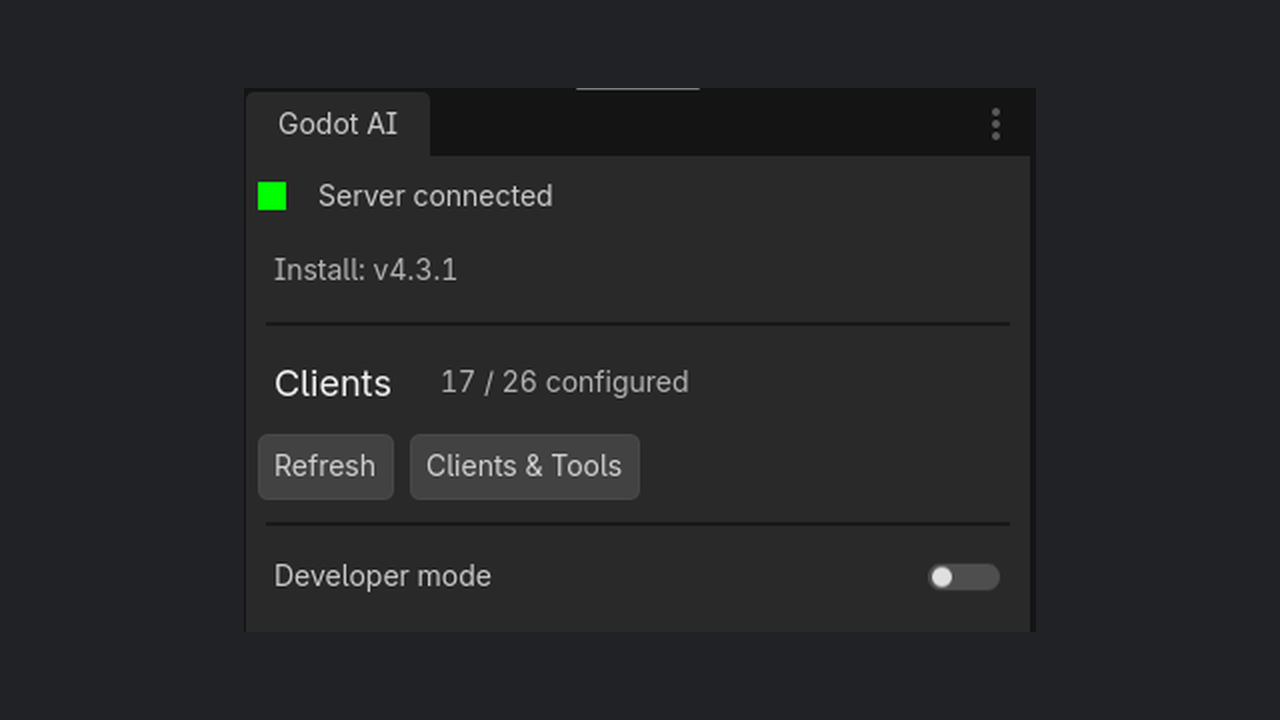Click the 17 / 26 configured count
The image size is (1280, 720).
[x=564, y=382]
